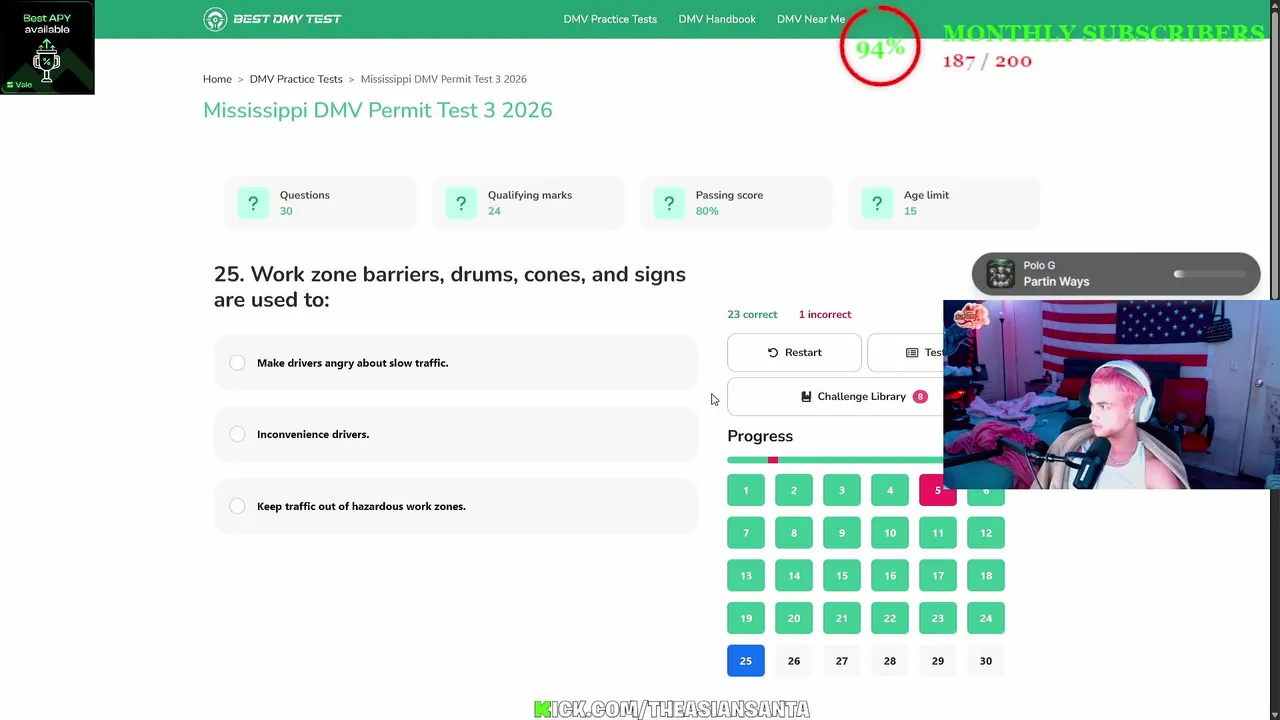The width and height of the screenshot is (1280, 720).
Task: Jump to question 30
Action: pyautogui.click(x=986, y=661)
